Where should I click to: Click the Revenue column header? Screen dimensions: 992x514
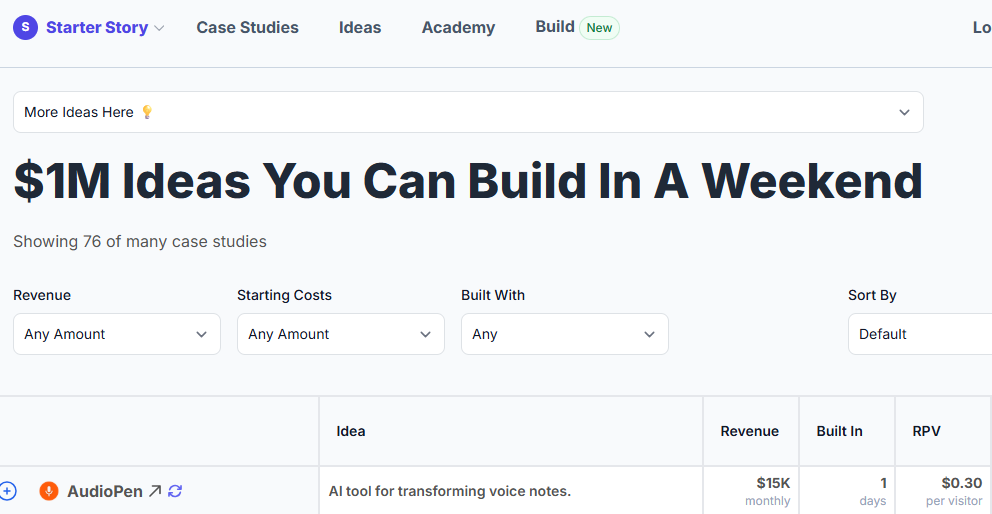pyautogui.click(x=750, y=432)
